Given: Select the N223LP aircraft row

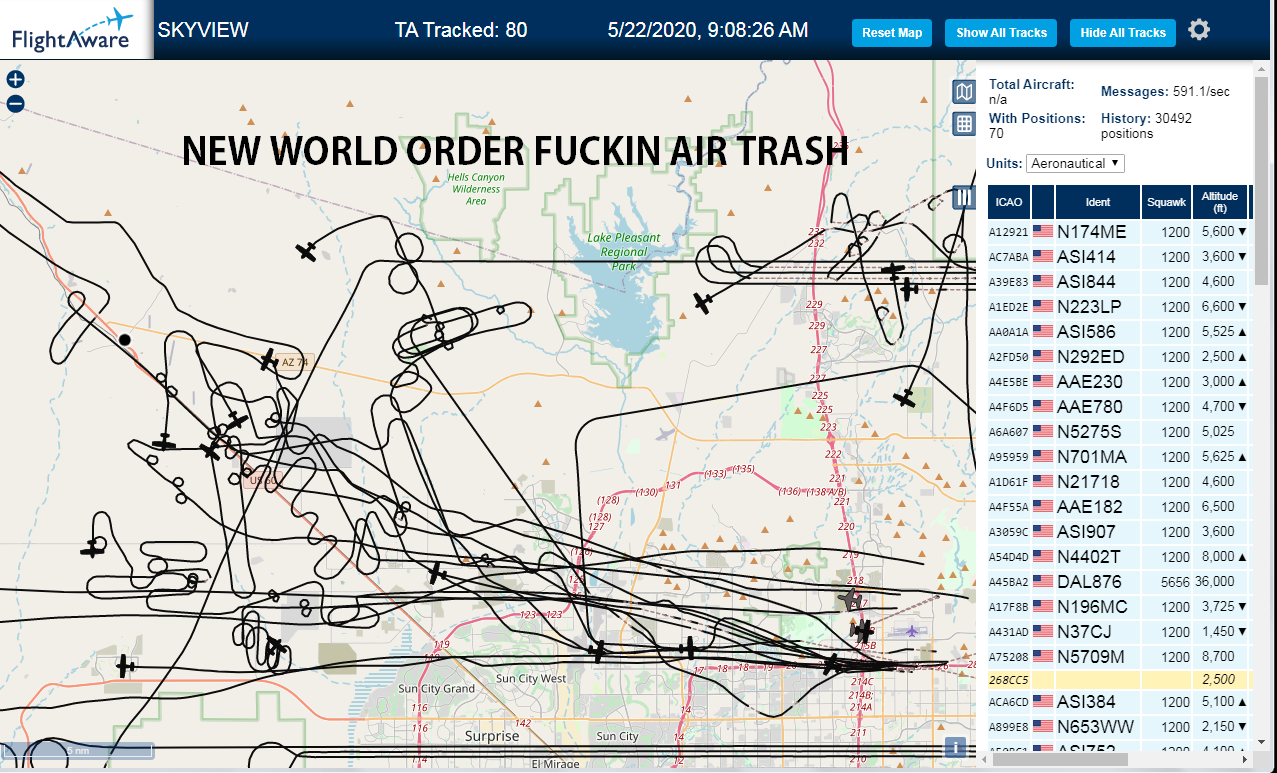Looking at the screenshot, I should coord(1120,307).
